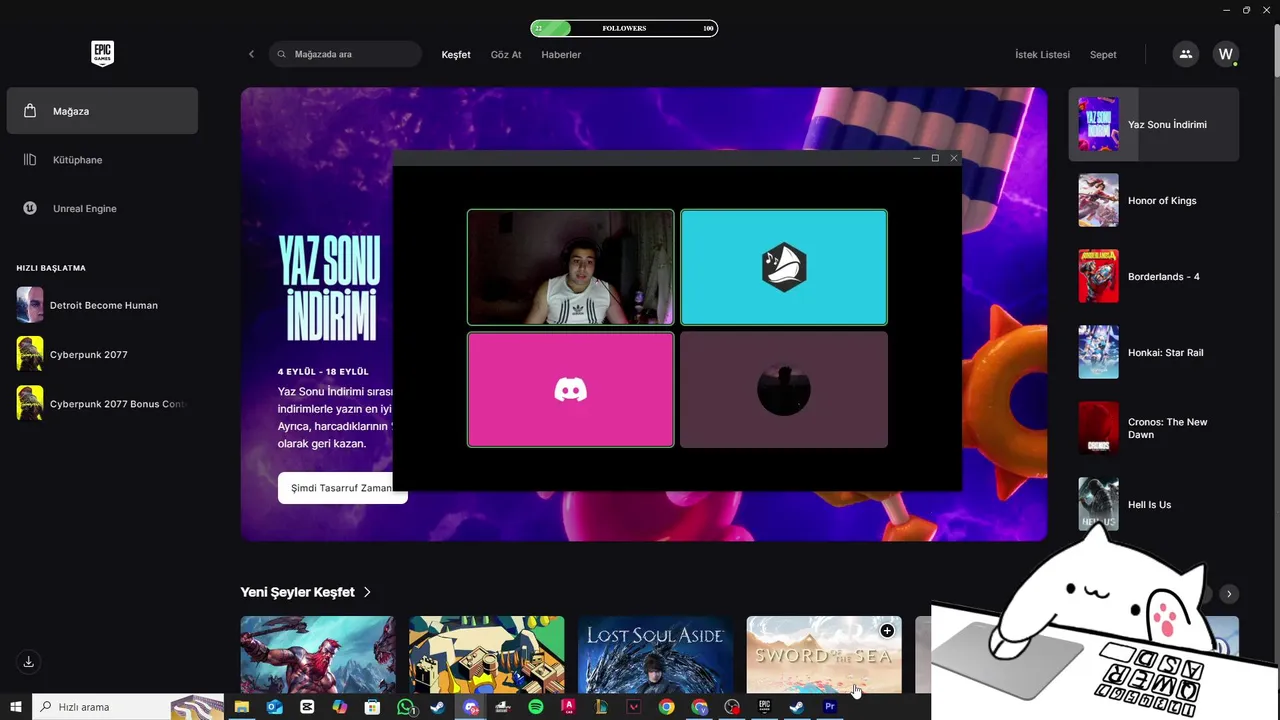This screenshot has height=720, width=1280.
Task: Expand Yeni Şeyler Keşfet chevron
Action: point(367,592)
